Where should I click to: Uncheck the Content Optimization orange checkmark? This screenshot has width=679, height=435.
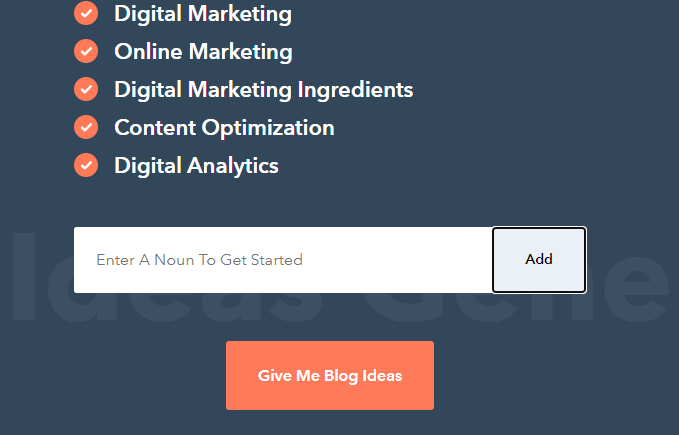tap(86, 127)
